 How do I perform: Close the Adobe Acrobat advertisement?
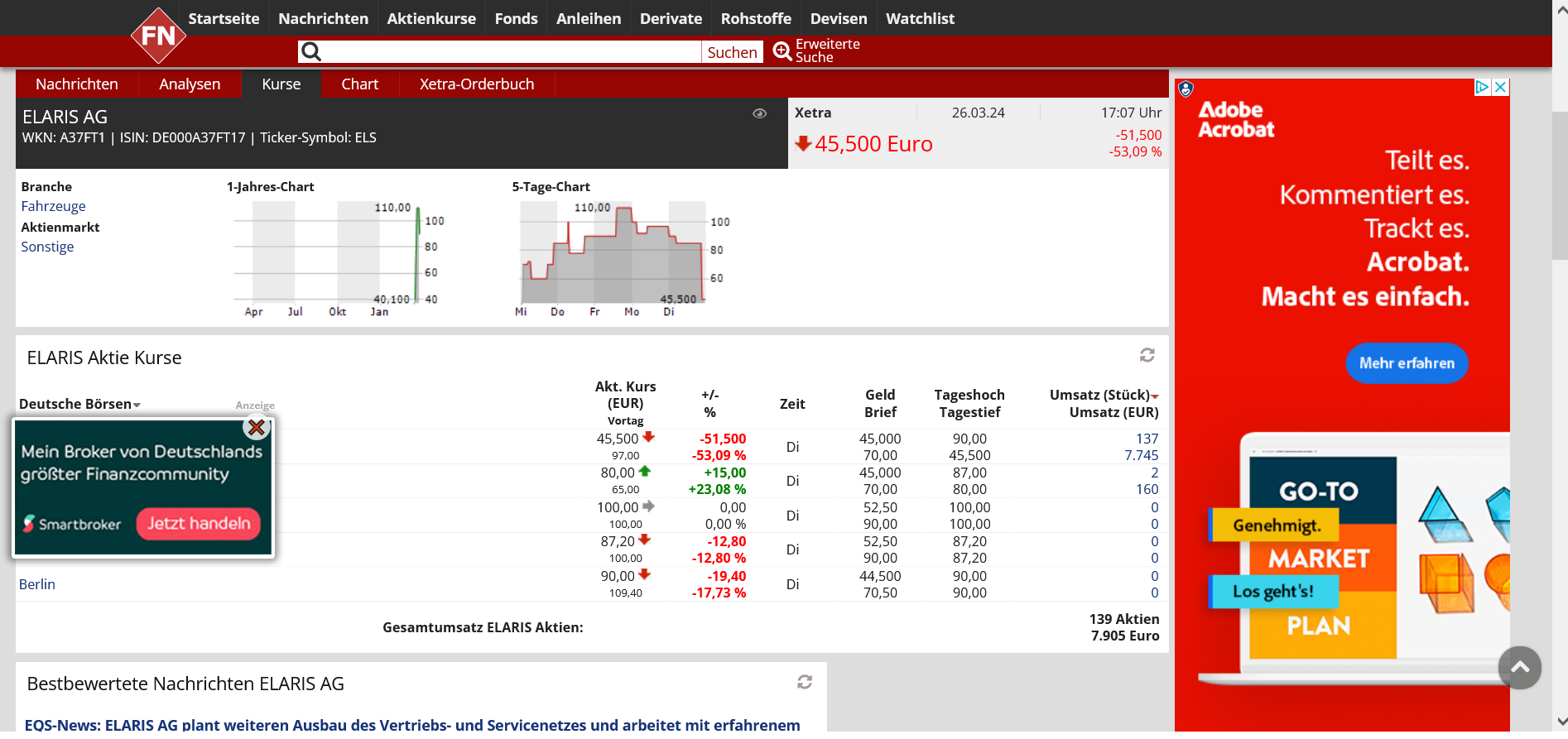coord(1500,88)
